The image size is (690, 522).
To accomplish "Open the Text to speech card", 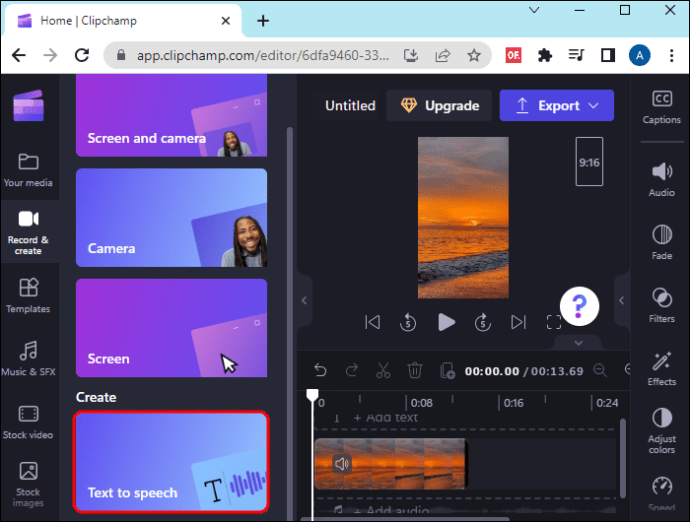I will point(171,462).
